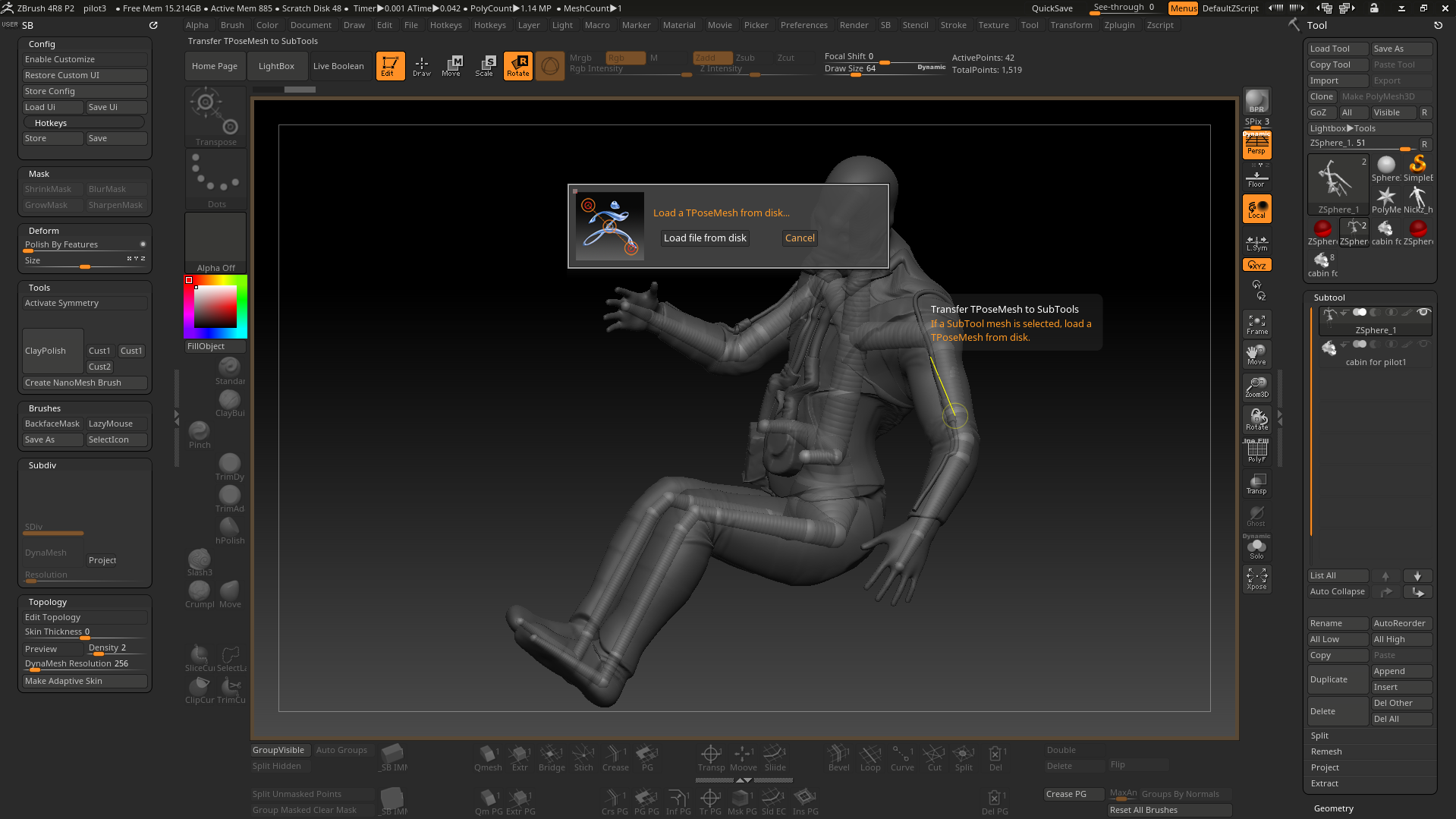
Task: Activate the Scale gizmo icon
Action: click(x=486, y=66)
